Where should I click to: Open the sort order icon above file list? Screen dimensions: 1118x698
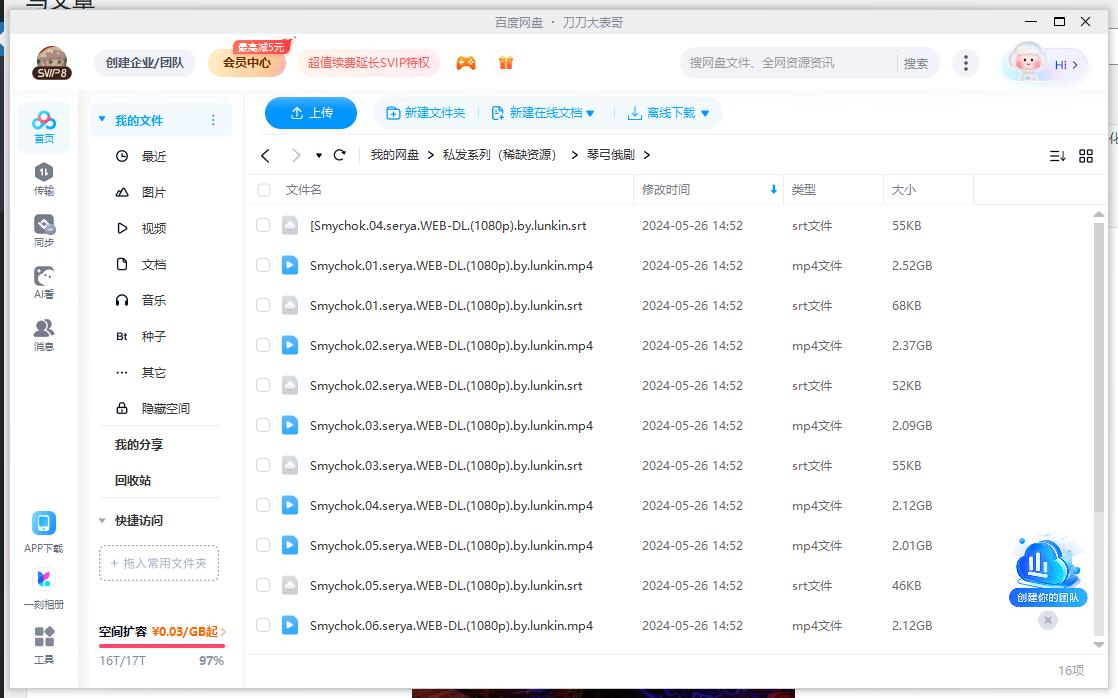point(1059,156)
